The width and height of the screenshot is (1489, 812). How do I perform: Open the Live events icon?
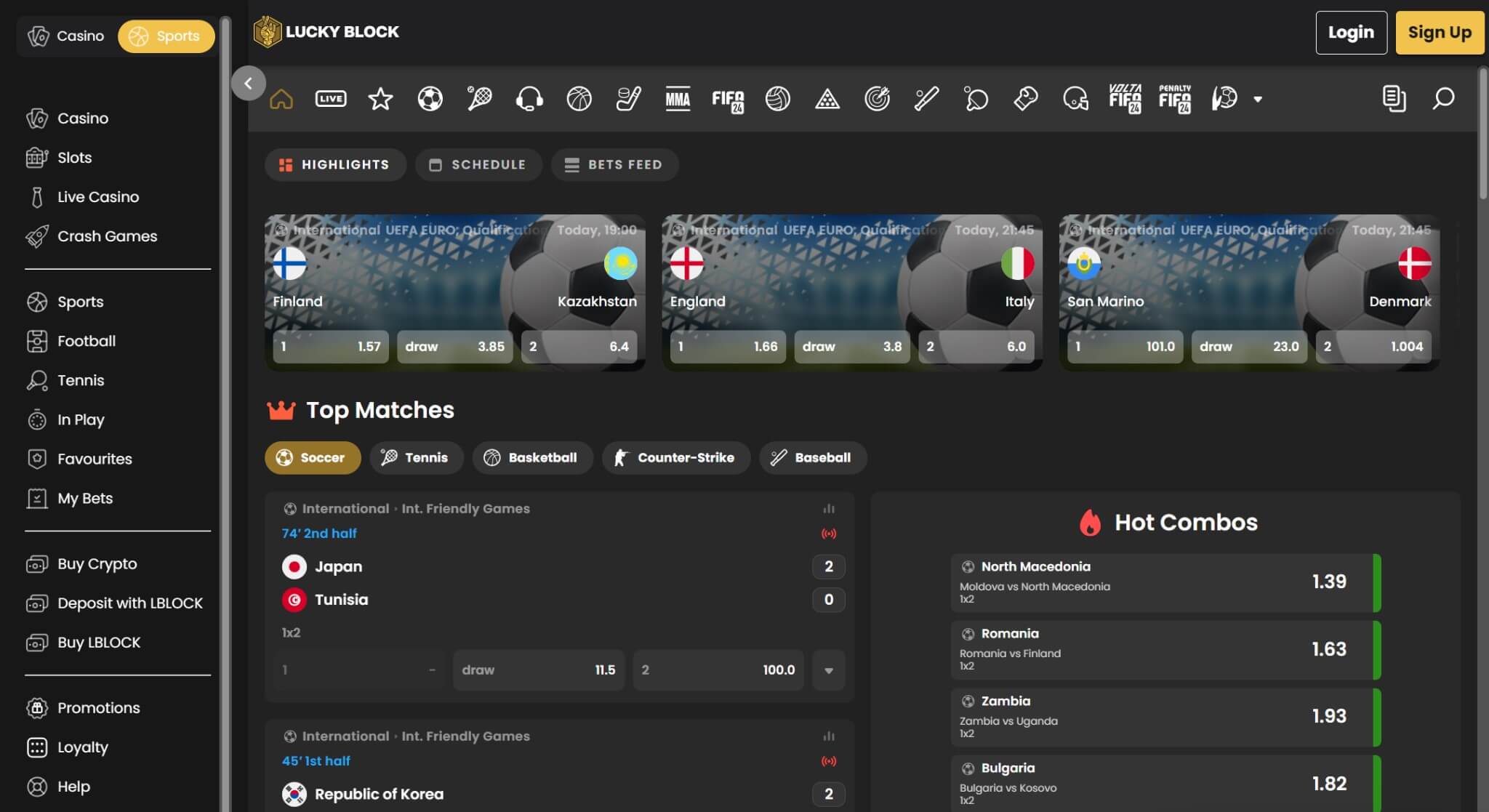331,99
